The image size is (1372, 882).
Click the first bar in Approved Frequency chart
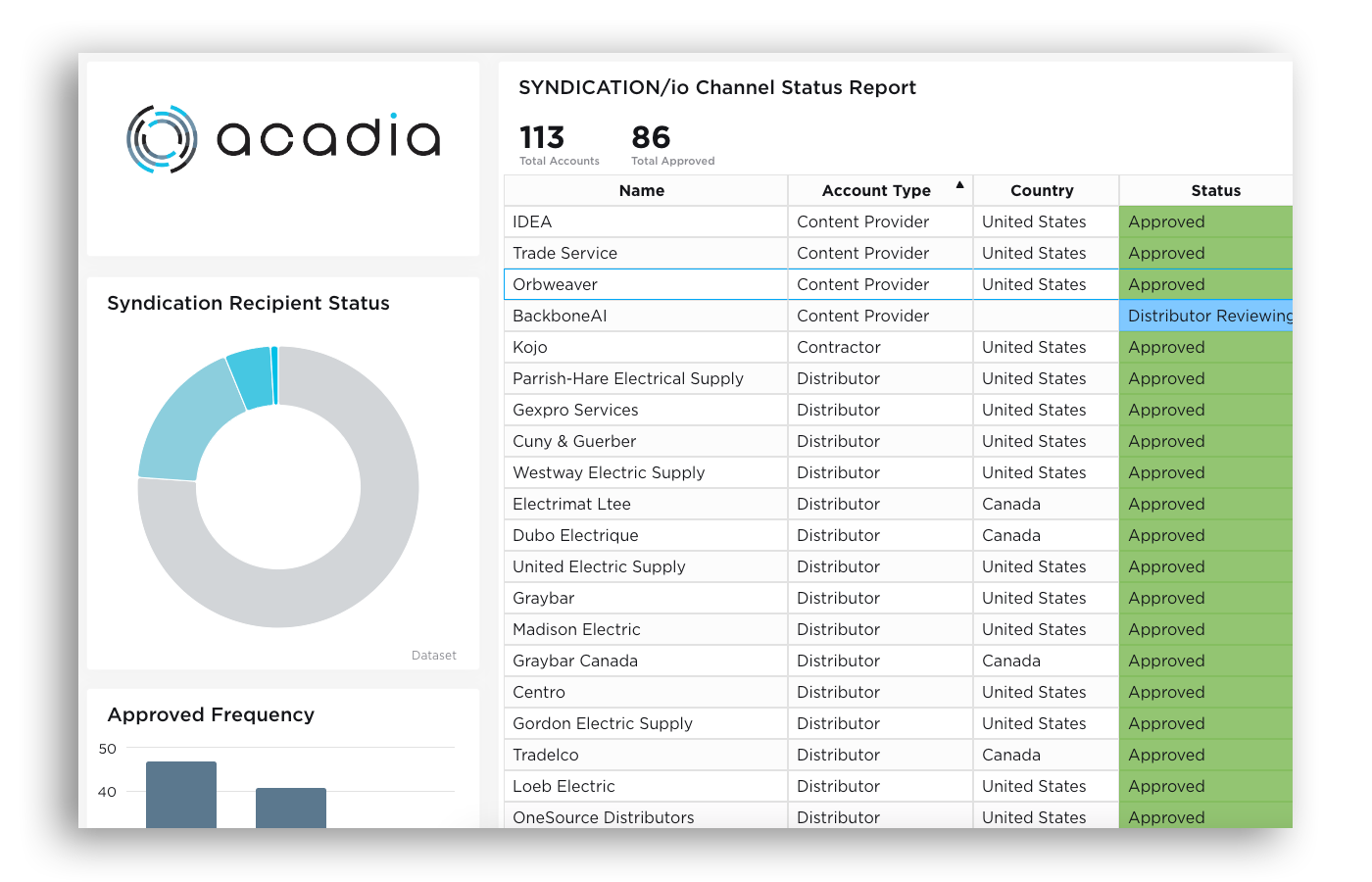pos(181,794)
